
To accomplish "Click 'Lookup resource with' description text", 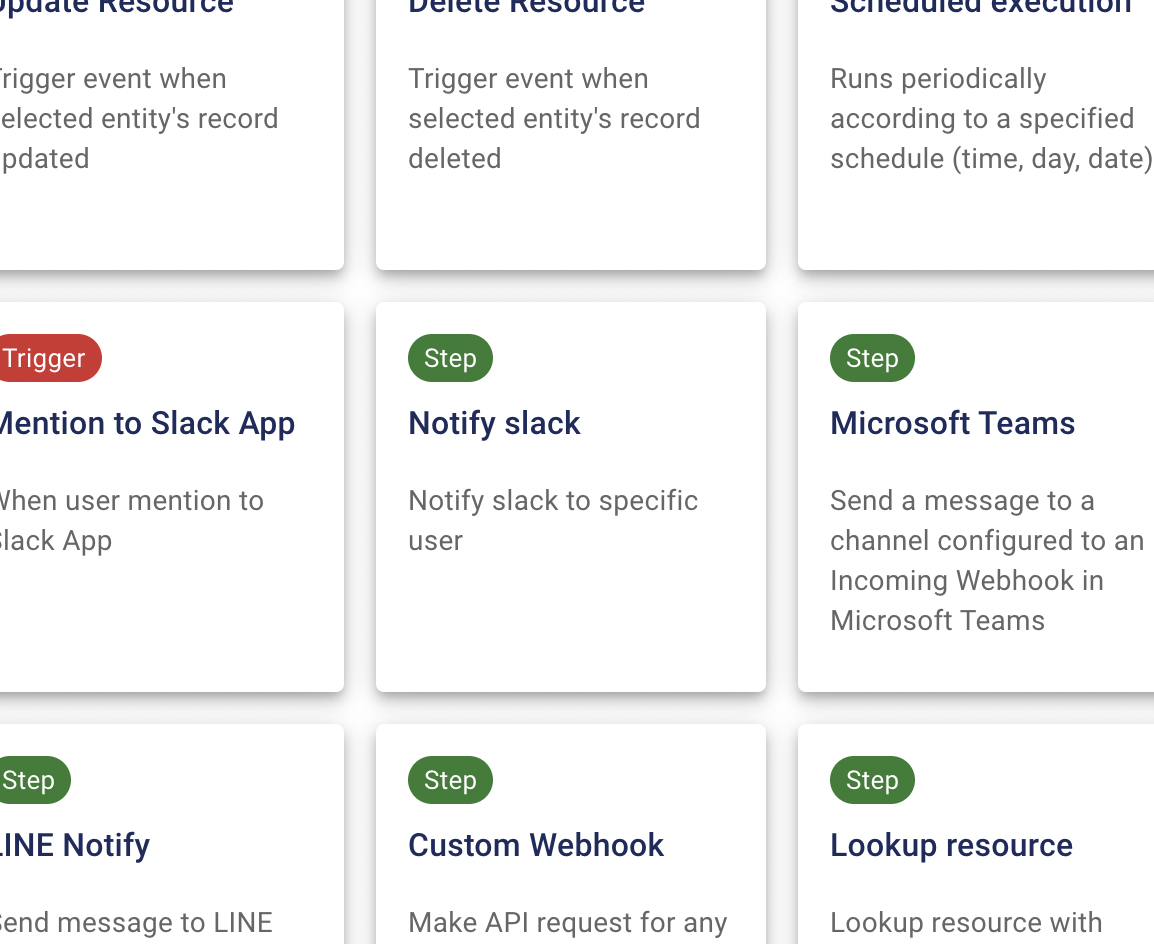I will 966,923.
